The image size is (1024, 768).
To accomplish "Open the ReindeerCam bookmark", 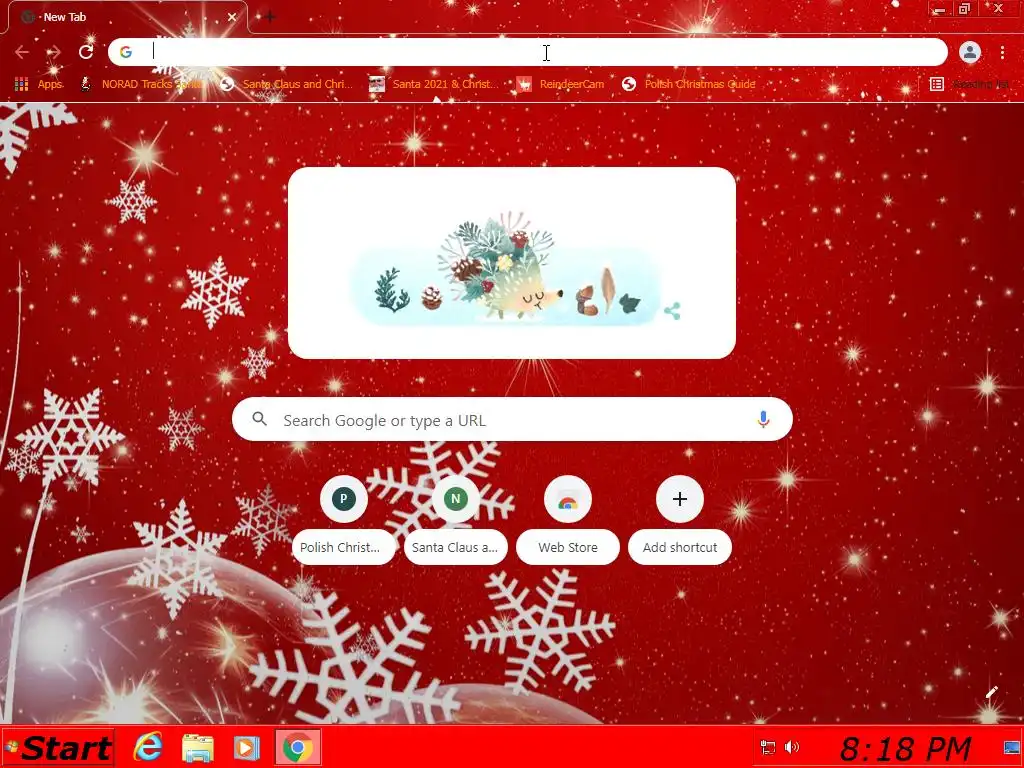I will (x=560, y=84).
